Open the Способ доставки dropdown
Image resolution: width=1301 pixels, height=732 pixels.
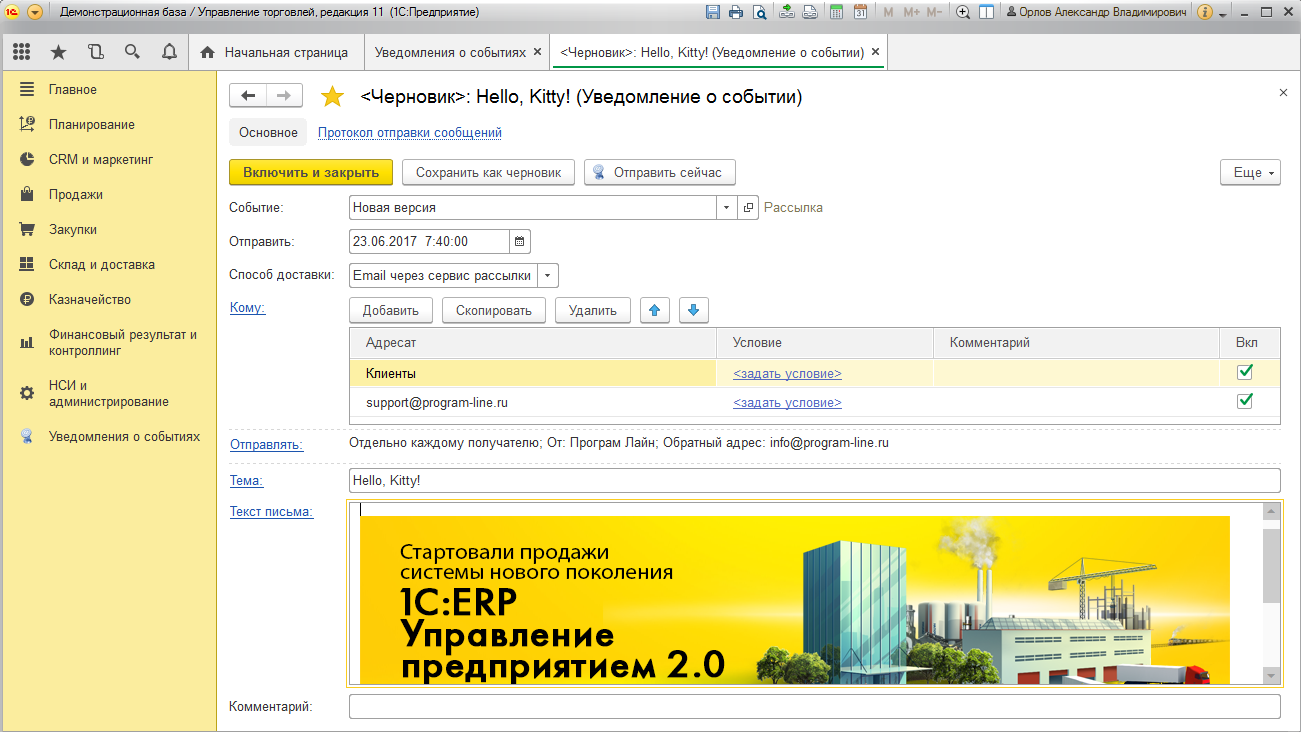546,275
